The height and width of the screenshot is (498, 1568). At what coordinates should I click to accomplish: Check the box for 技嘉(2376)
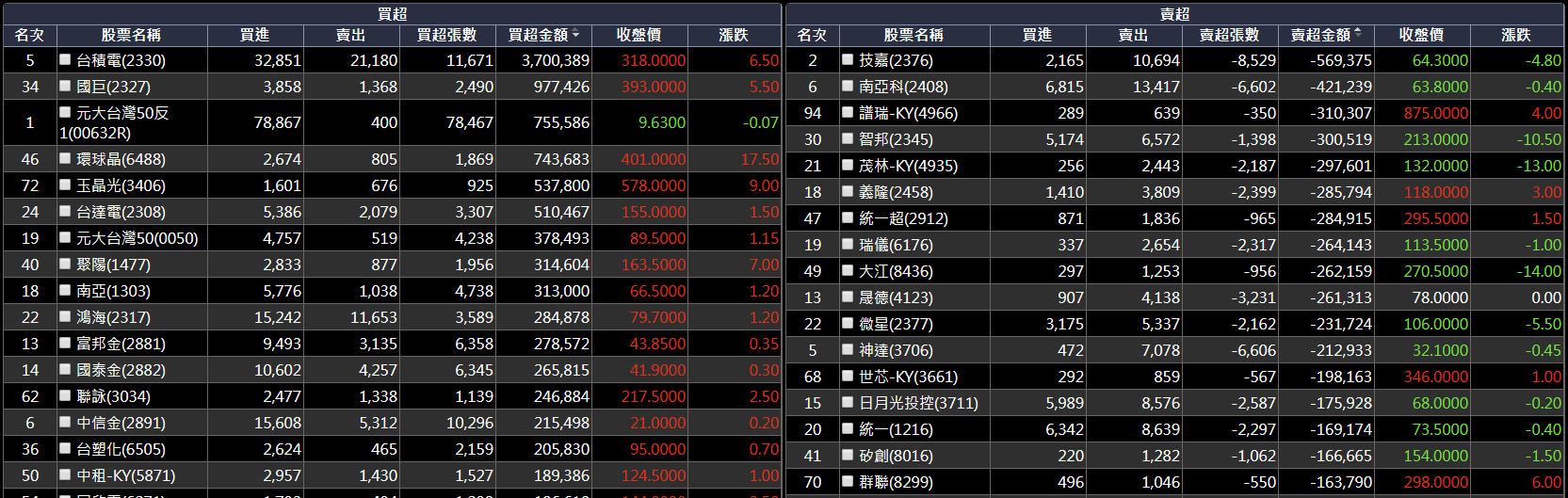click(848, 59)
